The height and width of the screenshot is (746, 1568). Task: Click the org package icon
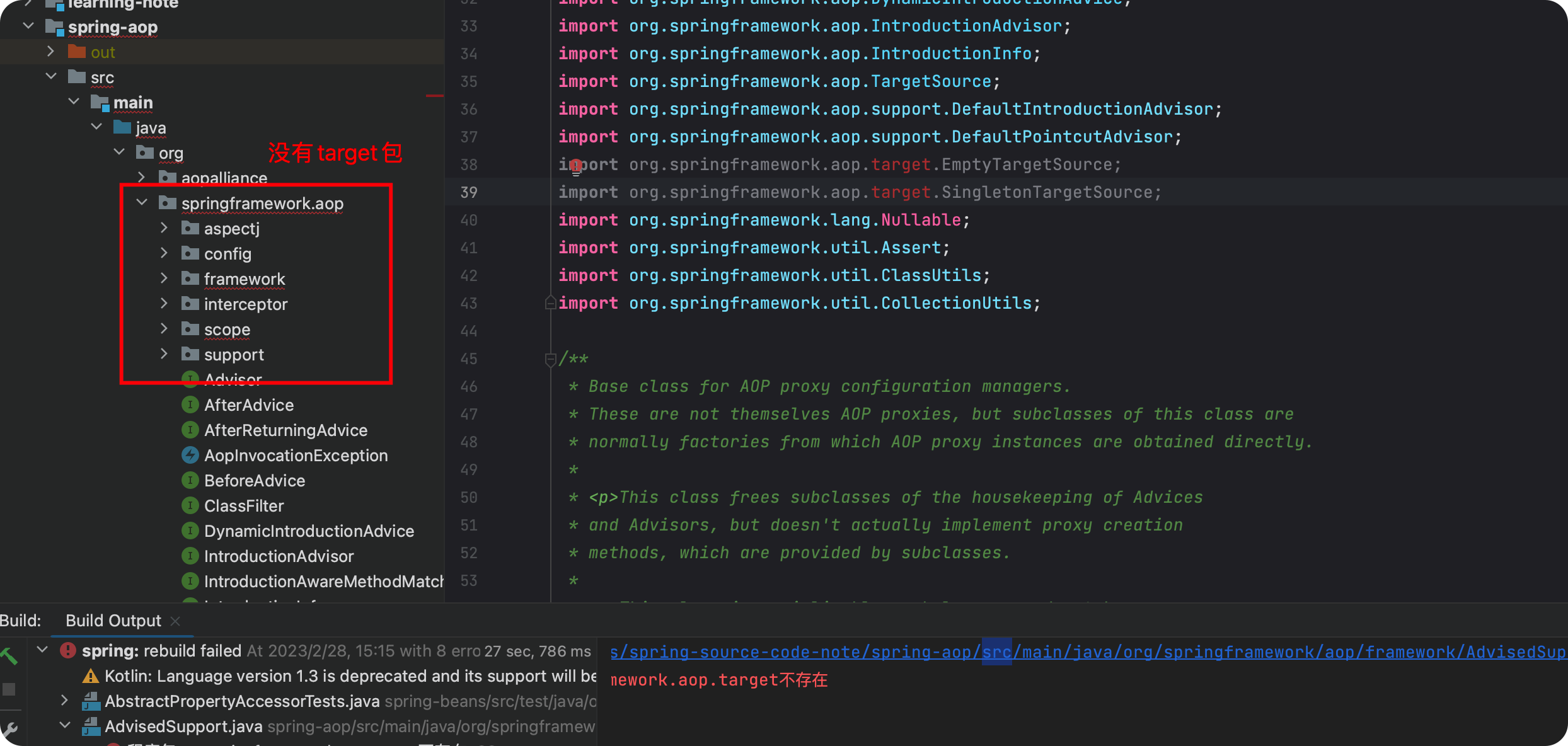[x=145, y=152]
